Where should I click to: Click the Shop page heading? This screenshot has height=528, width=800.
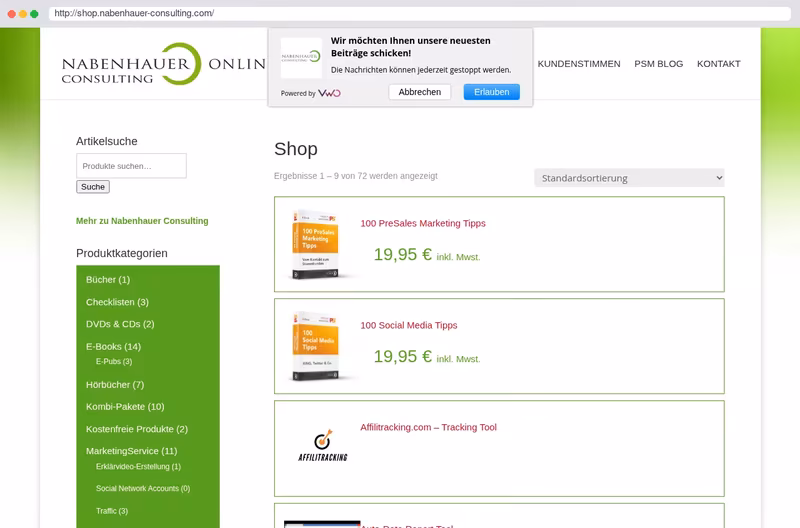click(295, 149)
